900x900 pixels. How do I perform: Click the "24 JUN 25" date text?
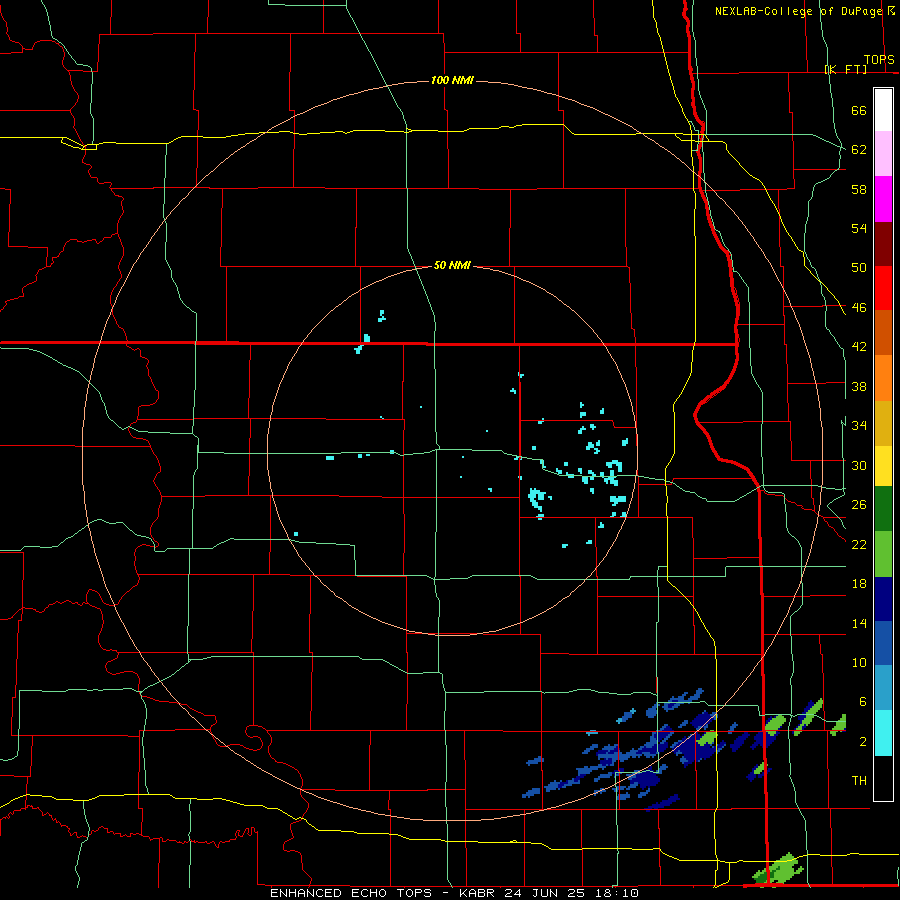point(546,893)
